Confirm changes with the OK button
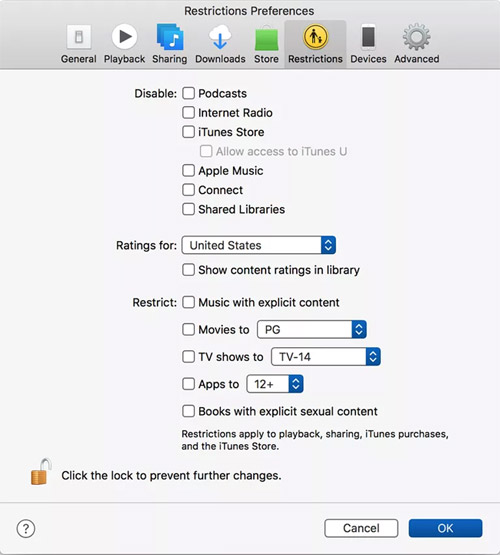500x555 pixels. click(445, 528)
